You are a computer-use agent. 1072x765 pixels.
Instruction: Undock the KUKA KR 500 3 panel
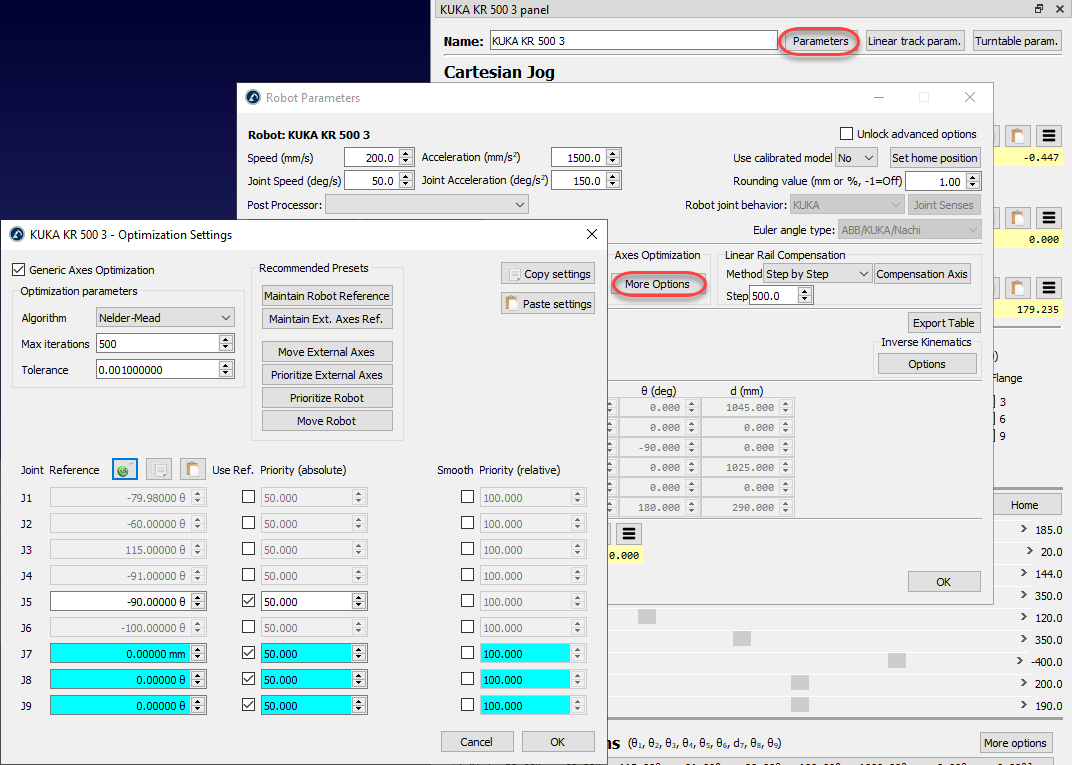point(1039,9)
